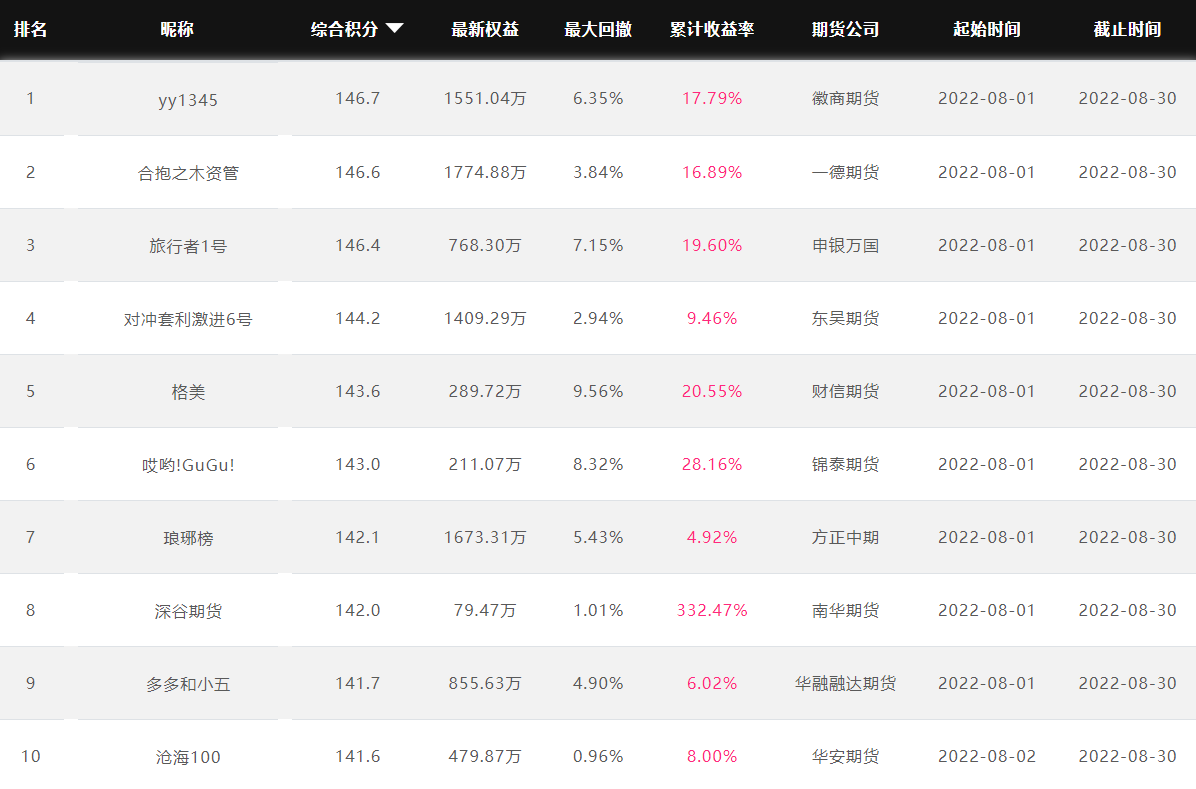The image size is (1196, 789).
Task: Select the score value 143.6
Action: pyautogui.click(x=358, y=391)
